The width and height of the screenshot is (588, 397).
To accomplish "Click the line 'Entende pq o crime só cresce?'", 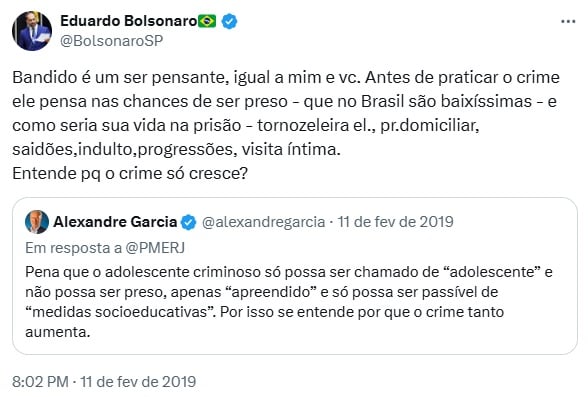I will 130,174.
